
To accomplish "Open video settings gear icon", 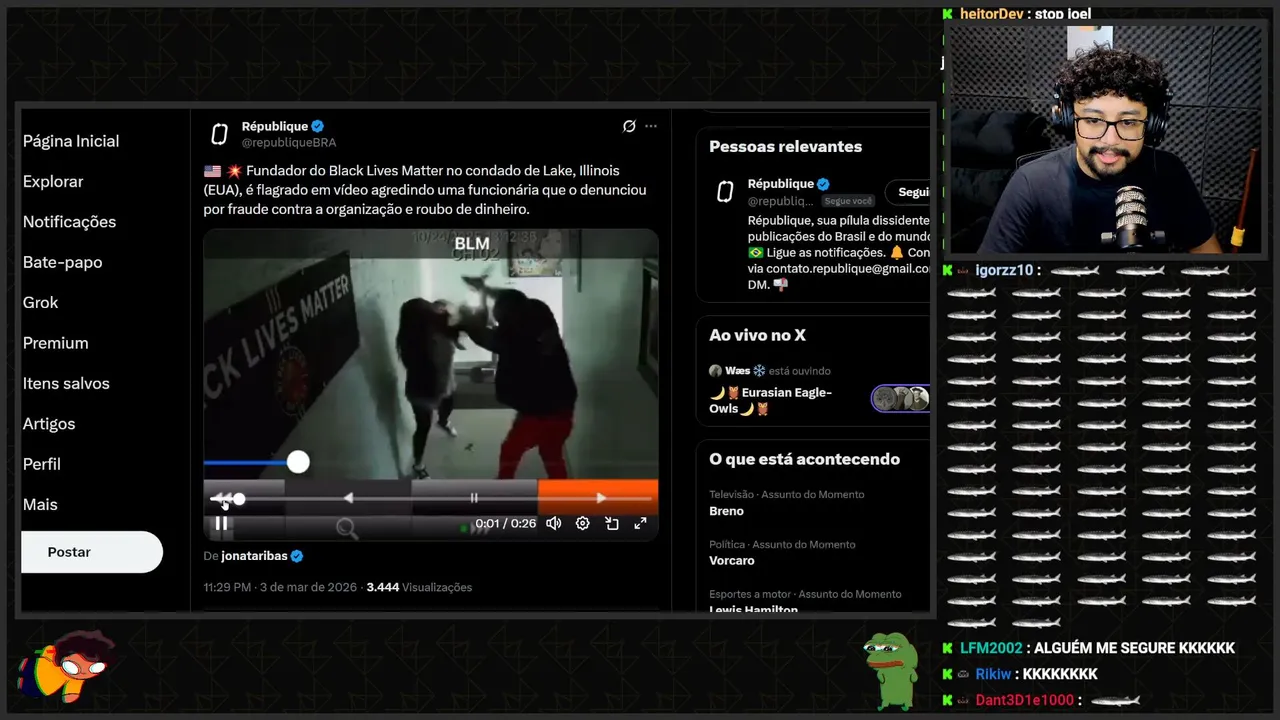I will point(582,523).
